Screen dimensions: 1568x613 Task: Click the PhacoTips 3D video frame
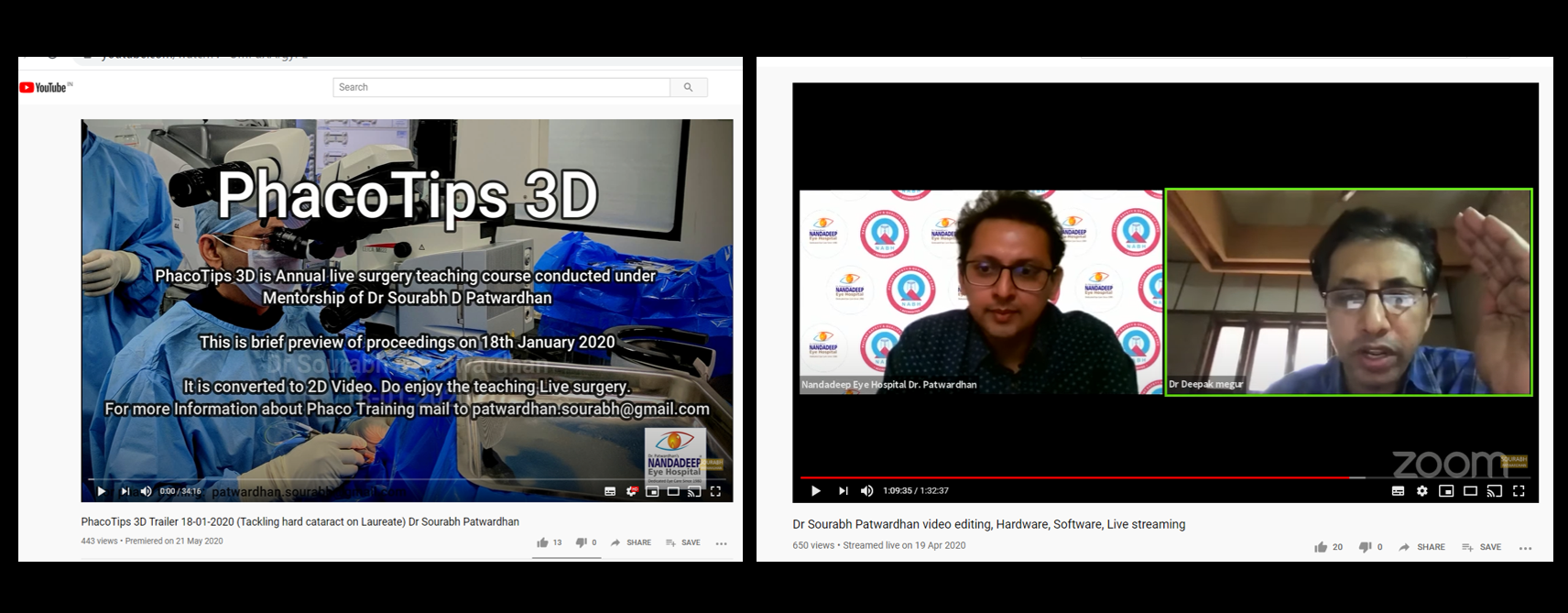(x=407, y=310)
